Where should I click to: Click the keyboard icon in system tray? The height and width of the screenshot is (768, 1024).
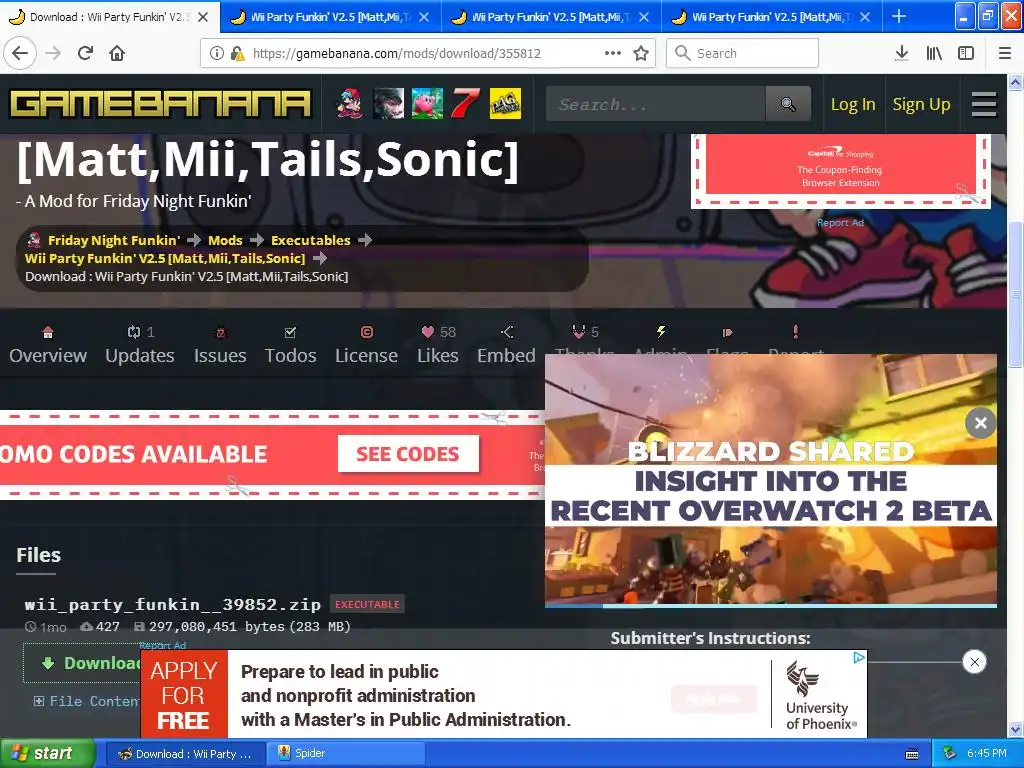point(912,754)
